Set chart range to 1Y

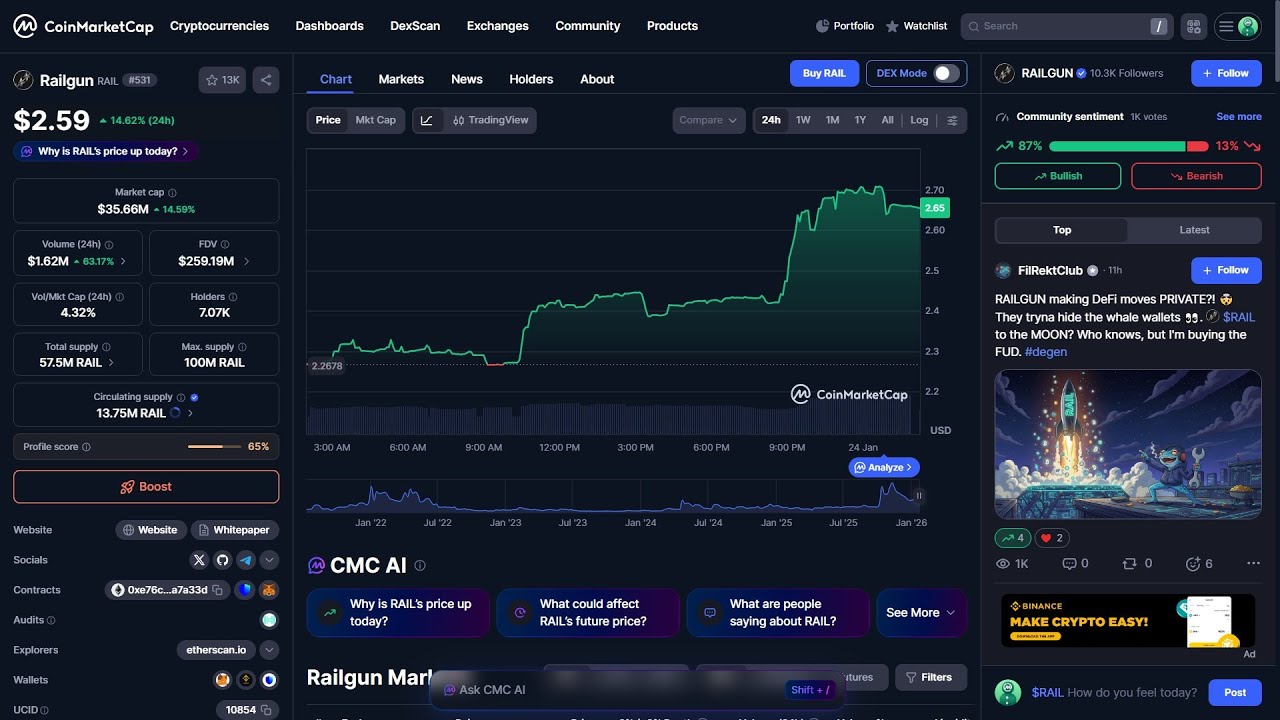pos(860,120)
